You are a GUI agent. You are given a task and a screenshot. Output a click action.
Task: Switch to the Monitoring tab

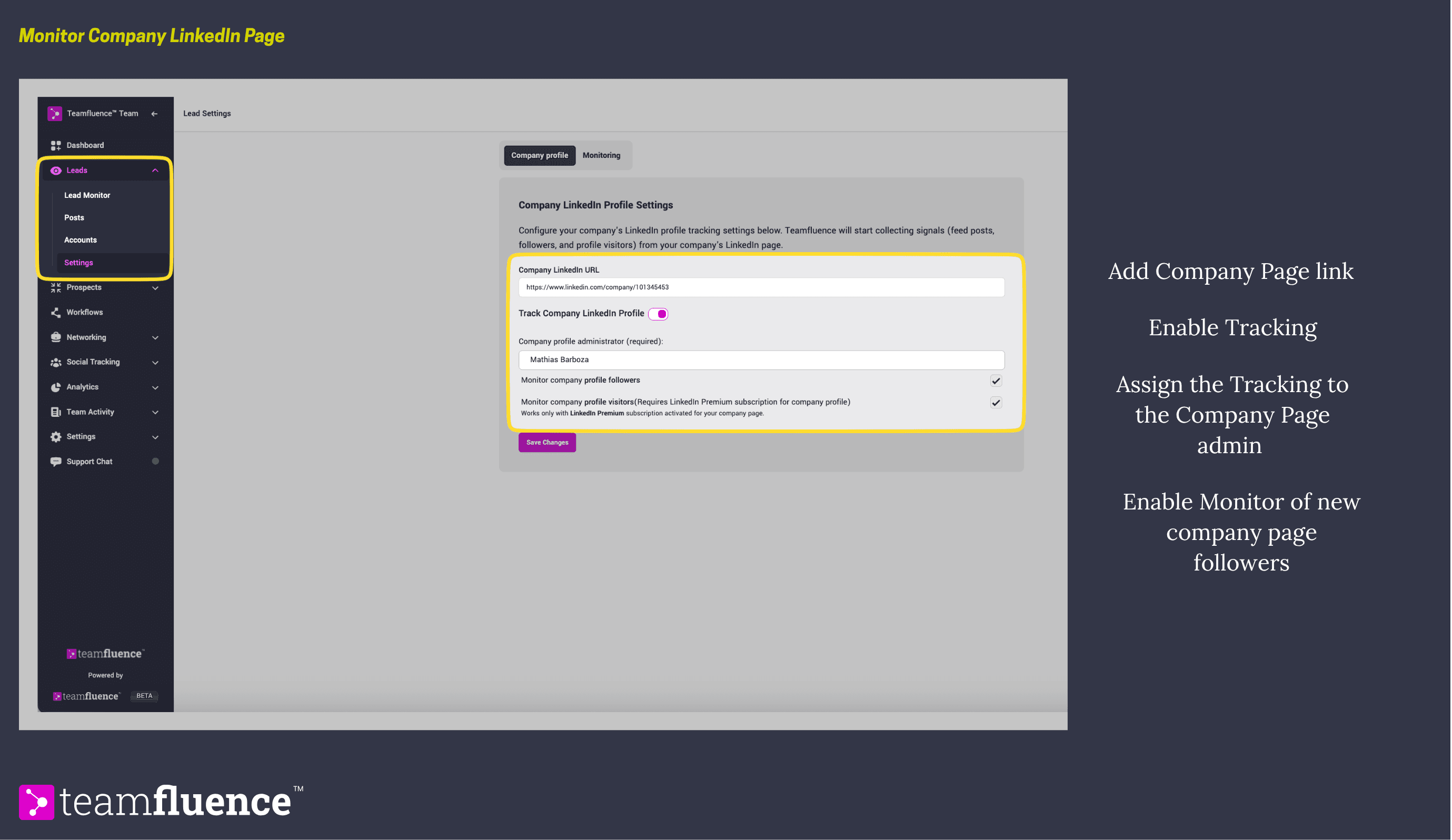601,155
